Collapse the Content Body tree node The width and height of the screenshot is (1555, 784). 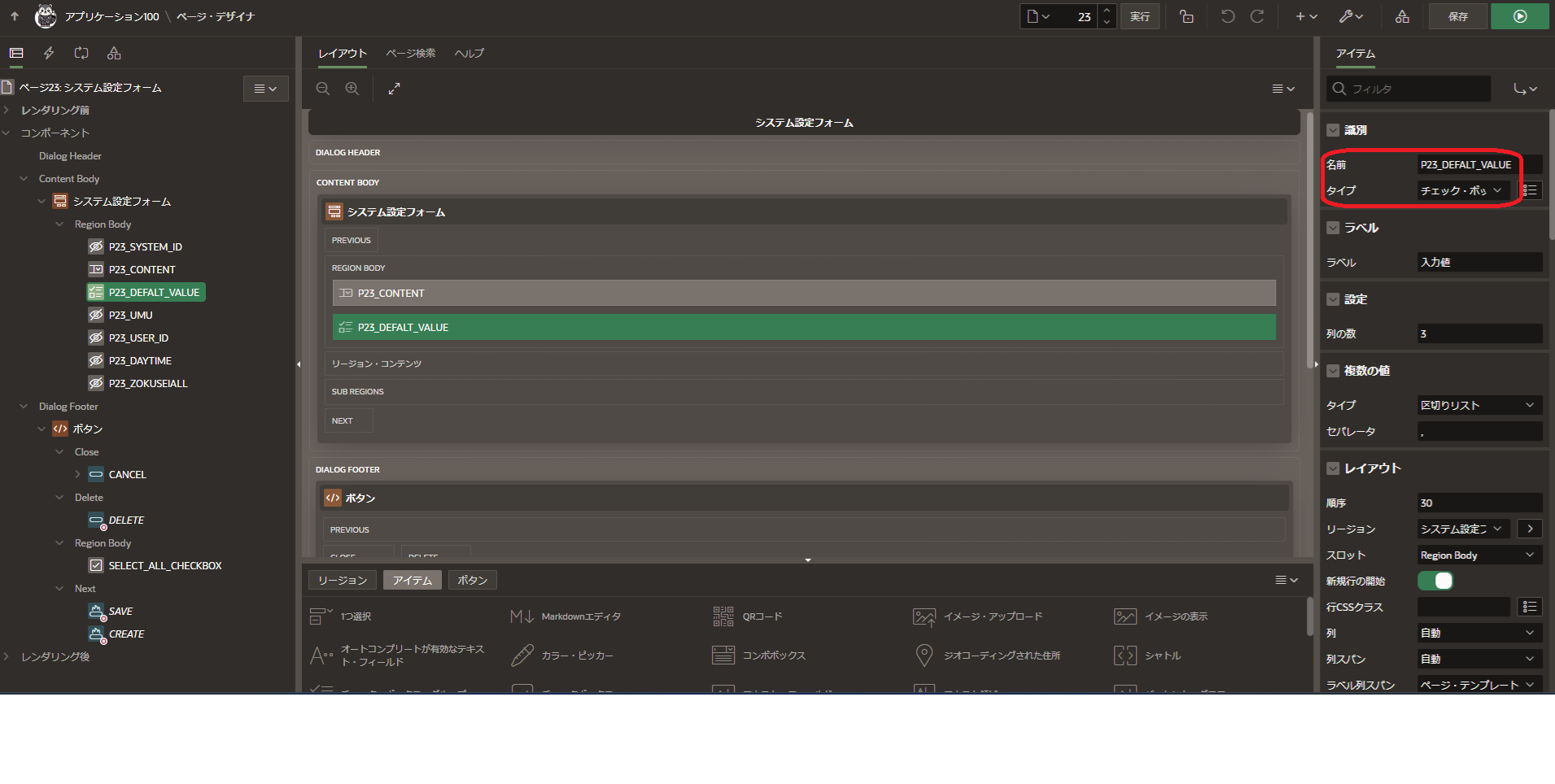pyautogui.click(x=24, y=178)
